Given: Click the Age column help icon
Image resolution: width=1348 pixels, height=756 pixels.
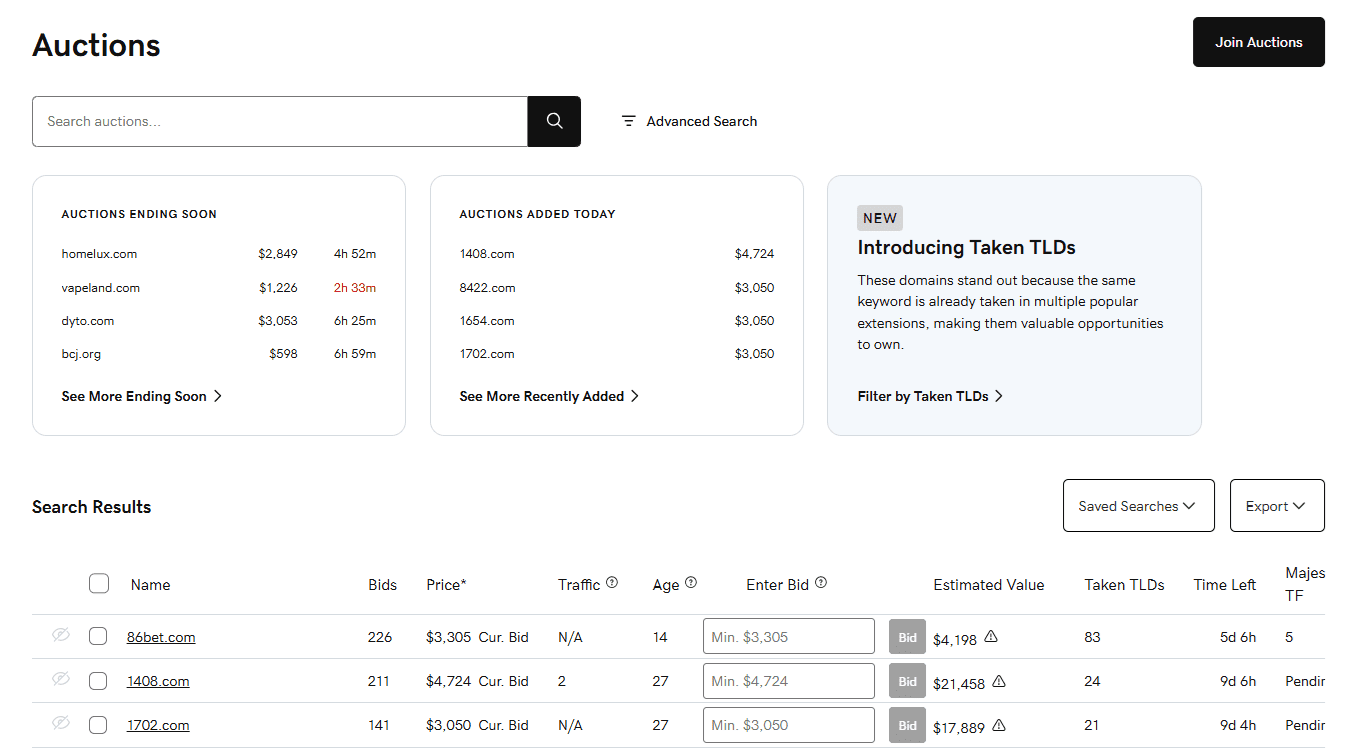Looking at the screenshot, I should click(x=691, y=583).
